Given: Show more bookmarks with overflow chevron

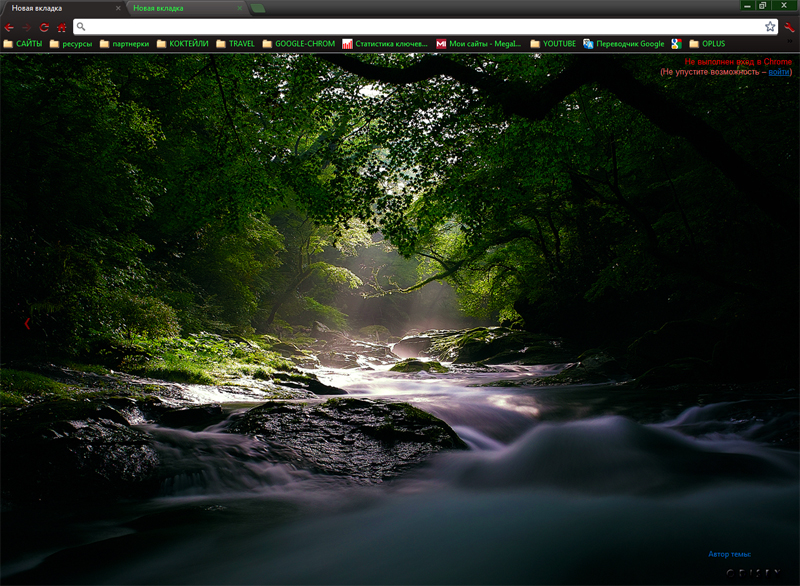Looking at the screenshot, I should tap(790, 42).
